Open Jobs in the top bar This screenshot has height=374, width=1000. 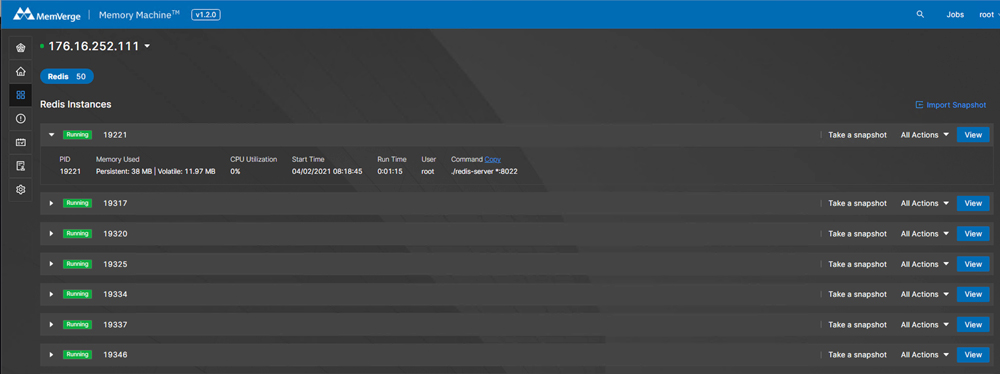point(955,15)
